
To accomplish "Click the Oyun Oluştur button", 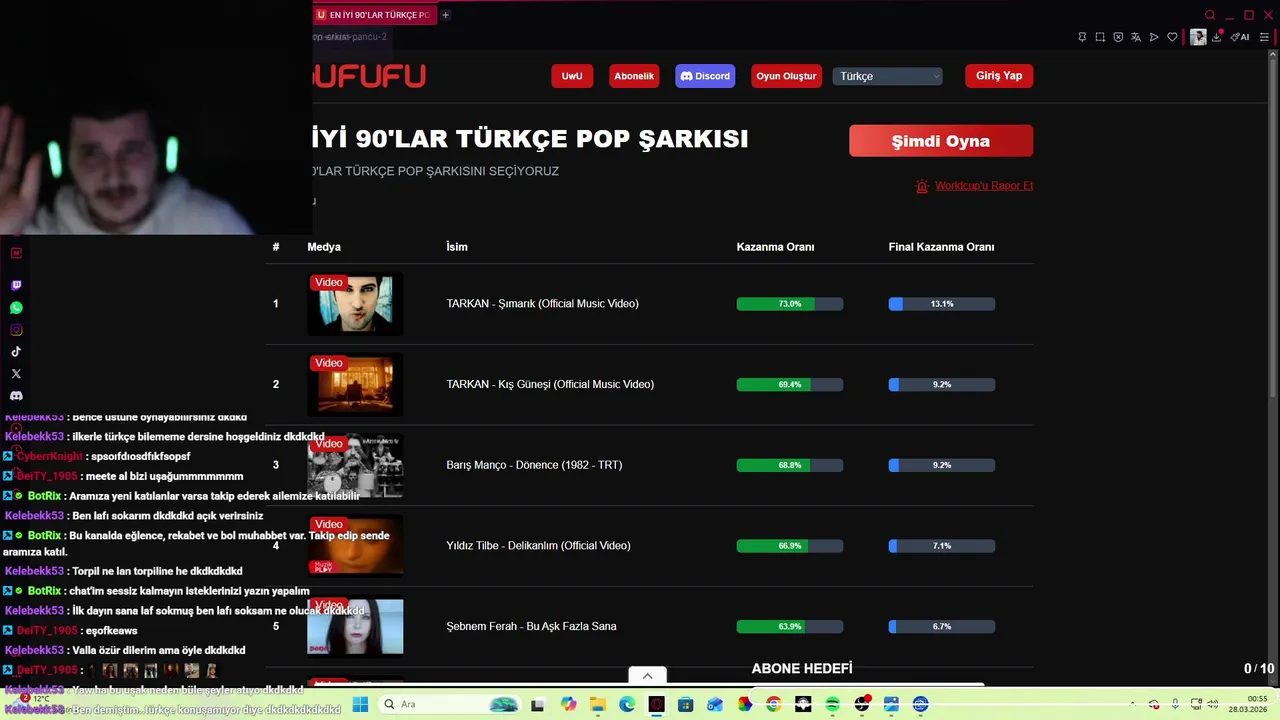I will click(x=786, y=76).
